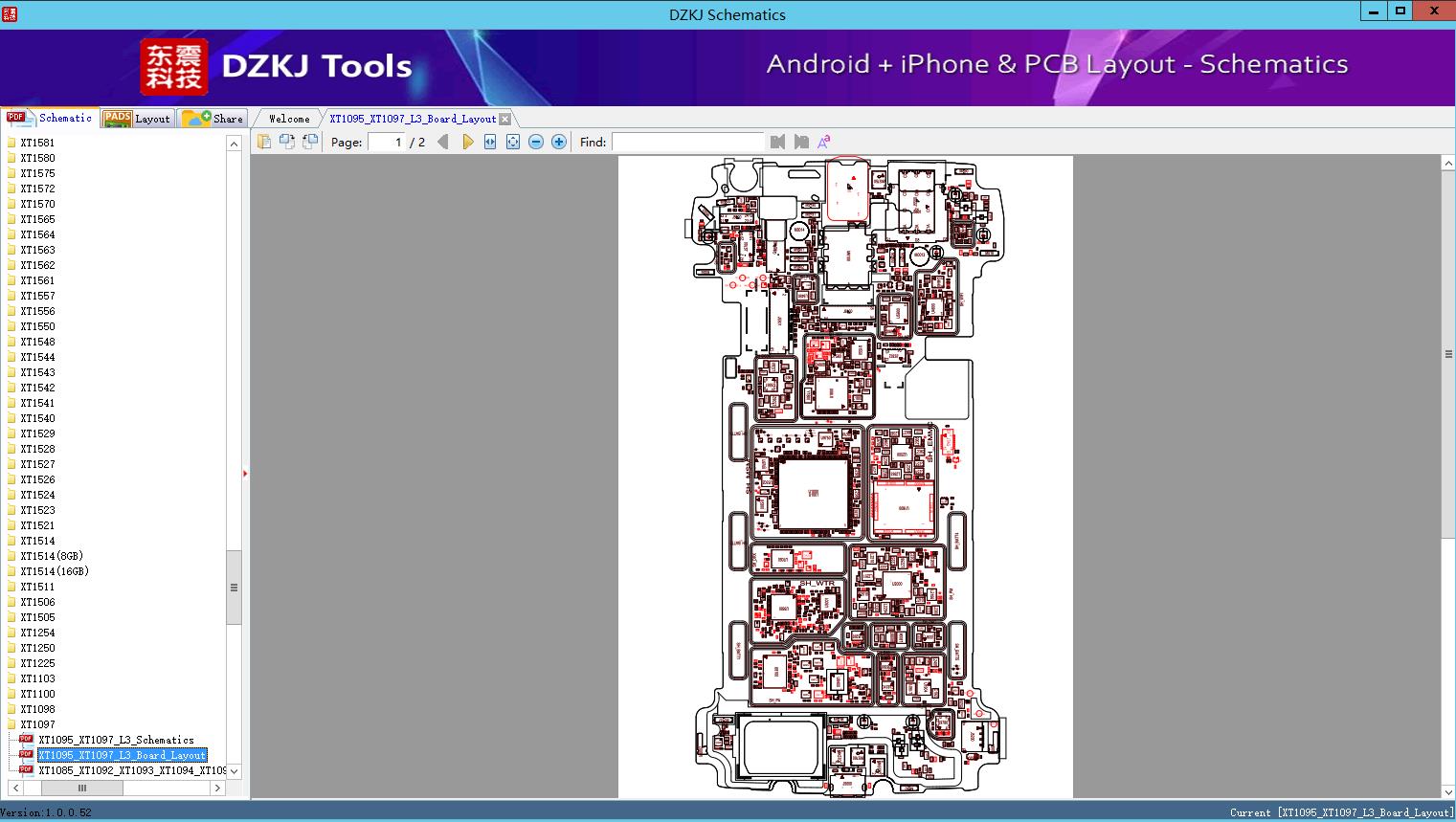Viewport: 1456px width, 822px height.
Task: Go to next page with yellow arrow
Action: pyautogui.click(x=467, y=142)
